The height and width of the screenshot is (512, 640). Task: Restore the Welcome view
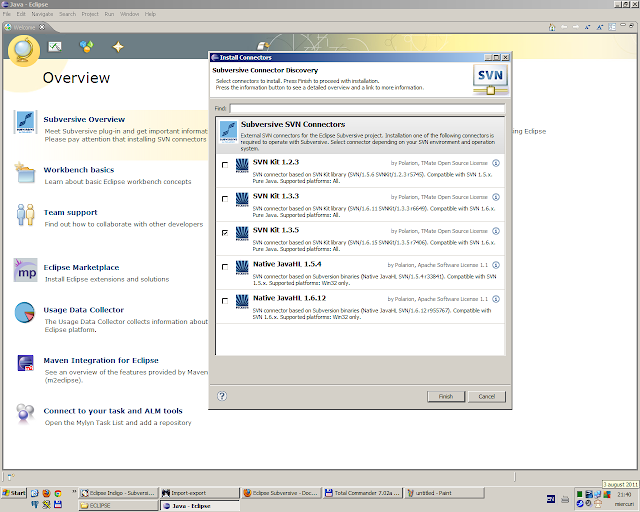tap(631, 25)
